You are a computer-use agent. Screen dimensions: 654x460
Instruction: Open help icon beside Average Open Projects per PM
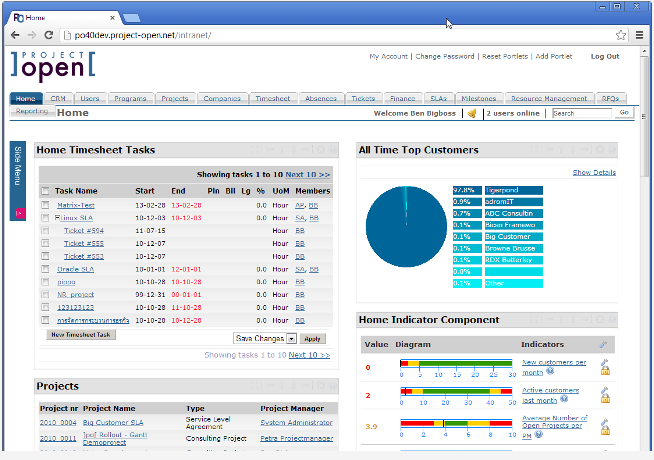(x=538, y=434)
